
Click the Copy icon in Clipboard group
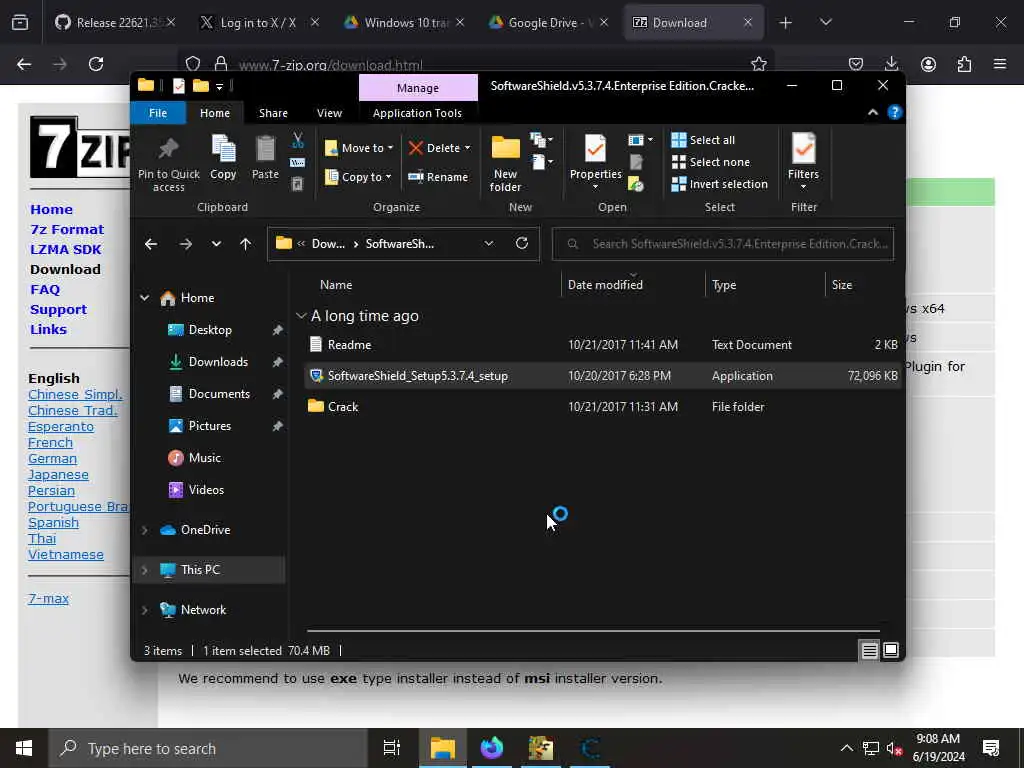(x=223, y=149)
